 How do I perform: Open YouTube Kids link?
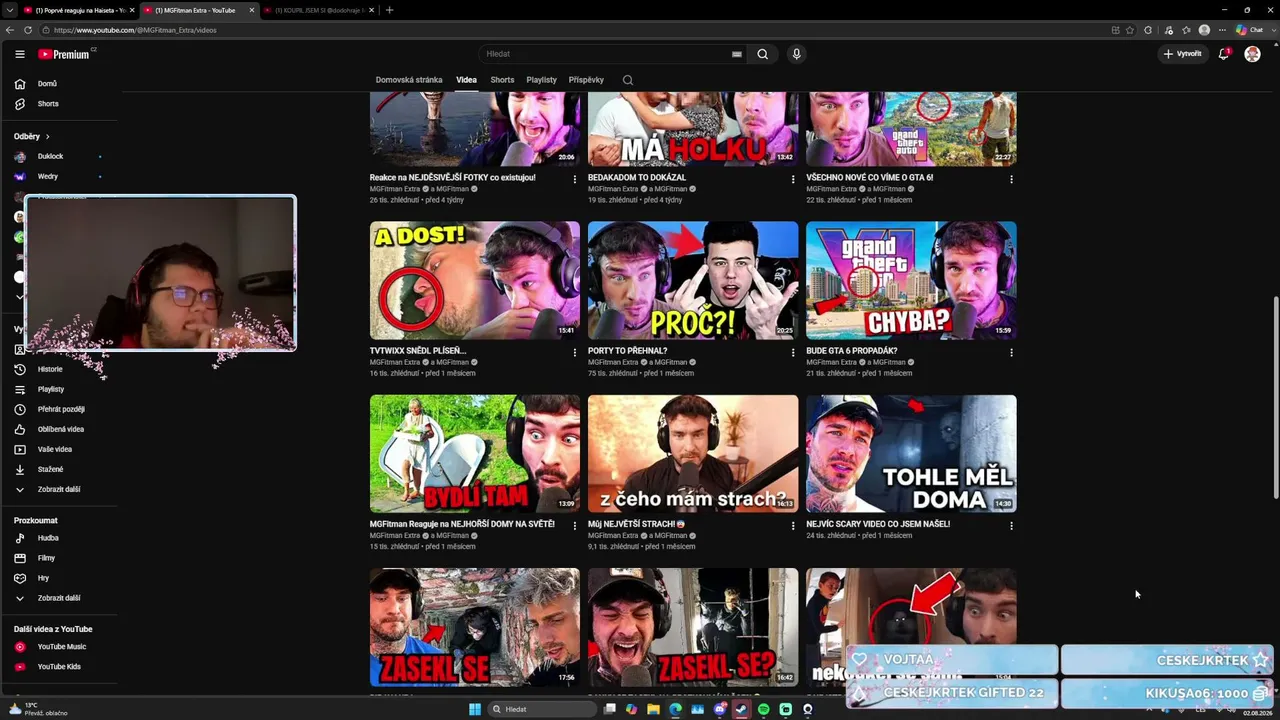pos(59,666)
